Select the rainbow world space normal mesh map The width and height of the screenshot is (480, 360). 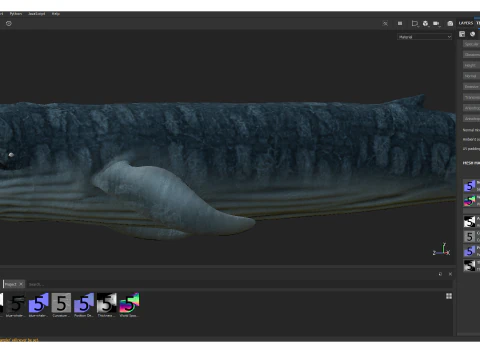(x=470, y=201)
